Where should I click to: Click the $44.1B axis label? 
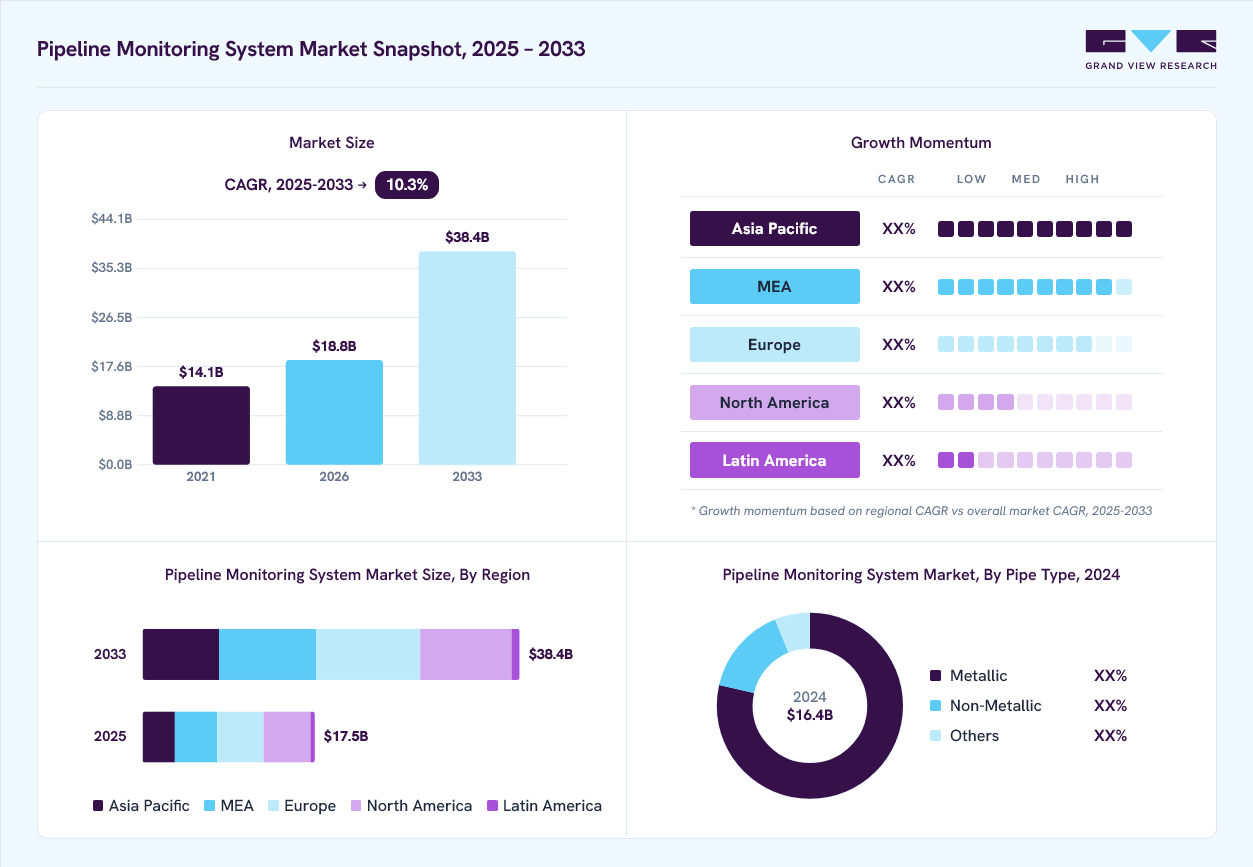coord(111,219)
